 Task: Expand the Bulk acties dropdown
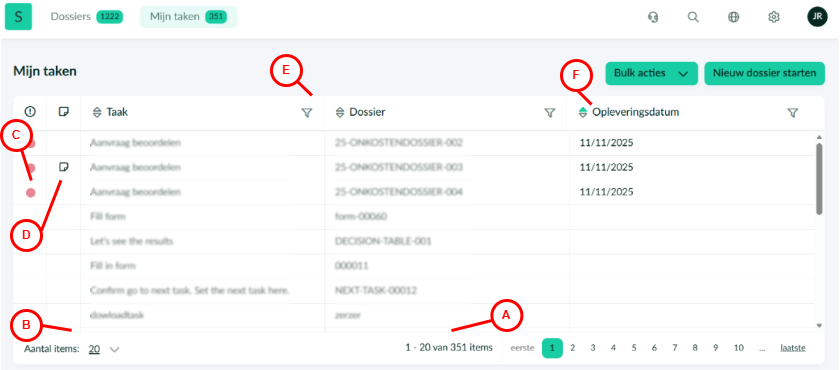(651, 73)
